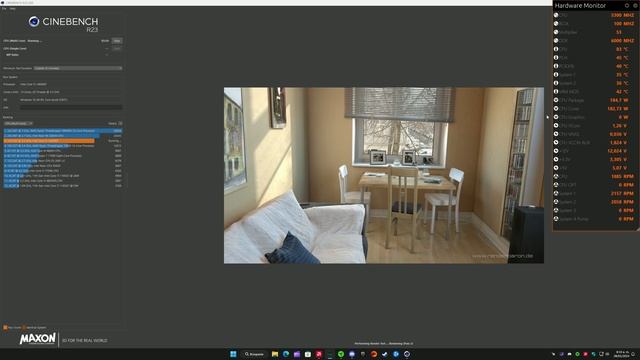The width and height of the screenshot is (640, 360).
Task: Toggle the Identical System legend checkbox
Action: pyautogui.click(x=24, y=327)
